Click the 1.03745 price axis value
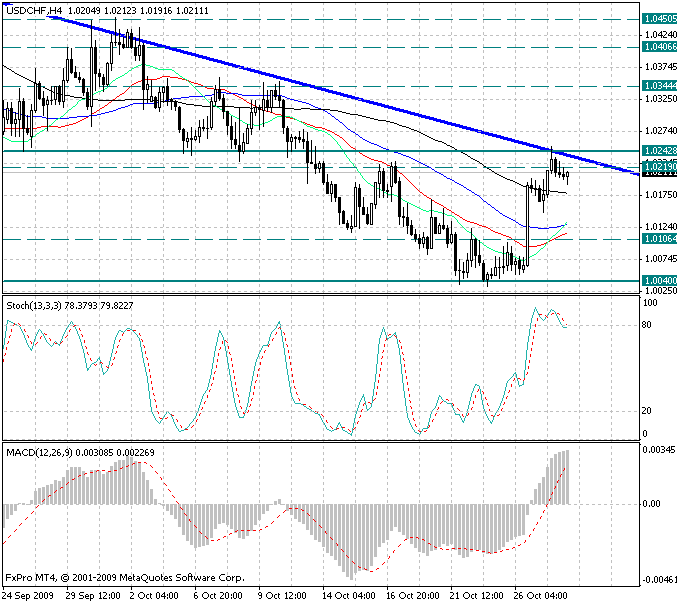This screenshot has height=603, width=677. pyautogui.click(x=661, y=66)
